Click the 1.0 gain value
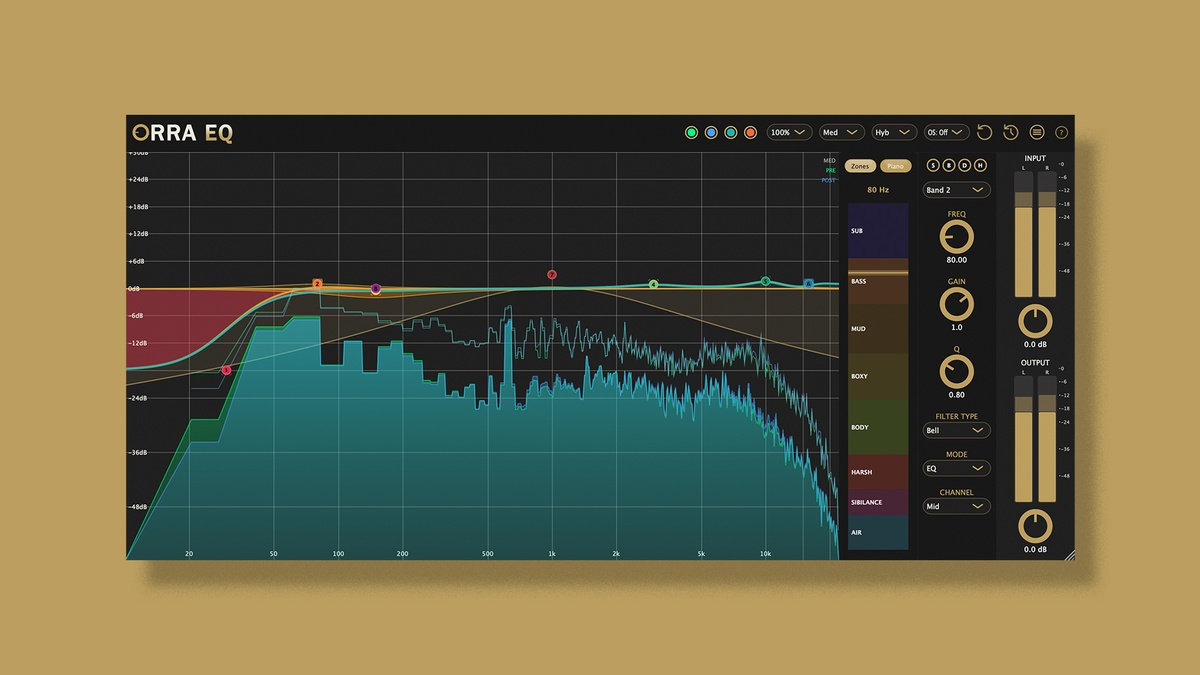The height and width of the screenshot is (675, 1200). (x=957, y=327)
